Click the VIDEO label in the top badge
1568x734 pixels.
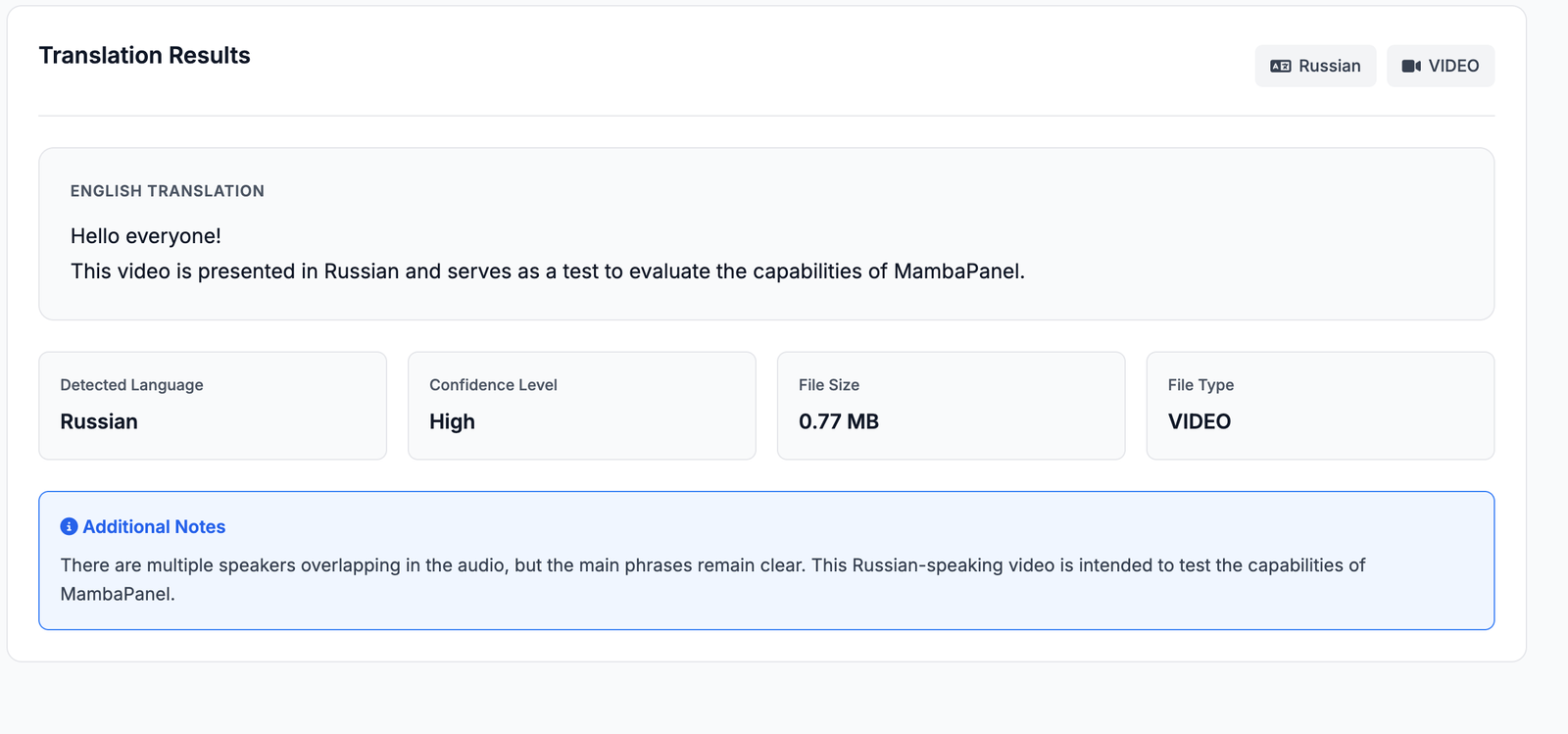pos(1453,66)
